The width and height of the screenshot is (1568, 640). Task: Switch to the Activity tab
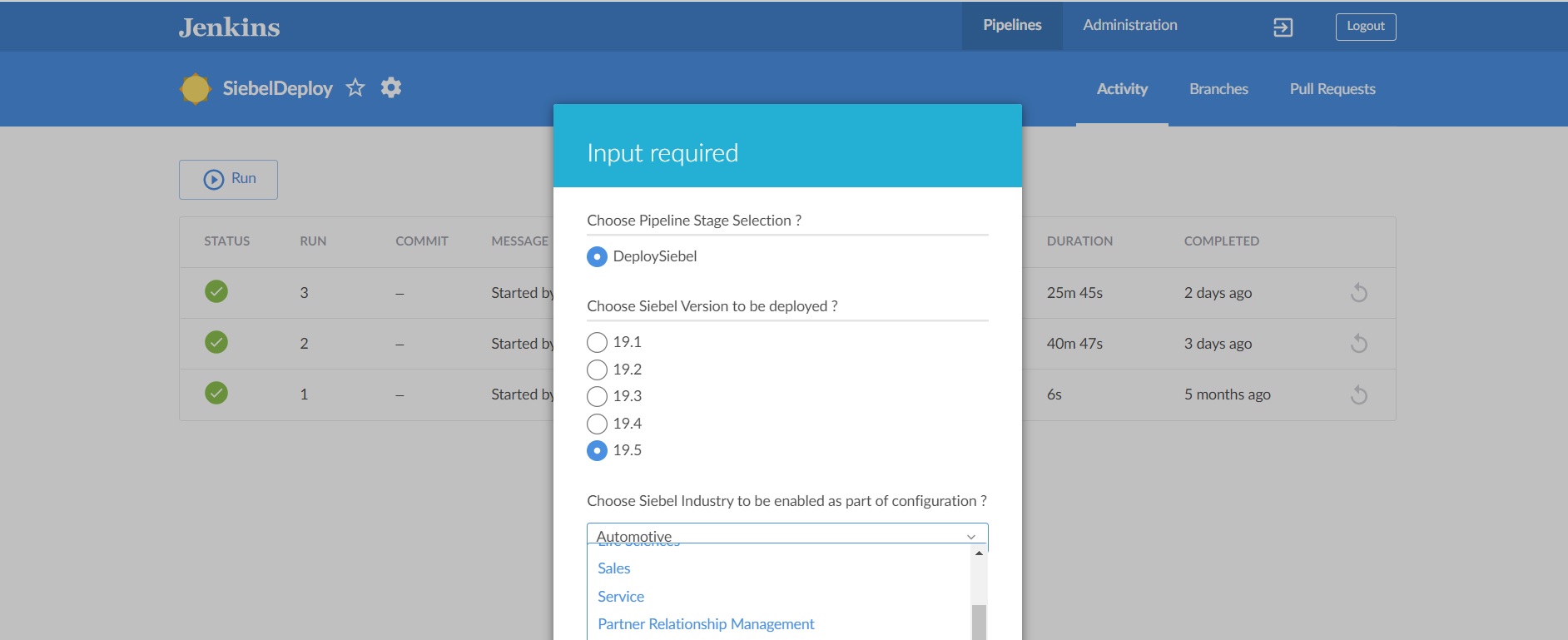click(x=1122, y=89)
